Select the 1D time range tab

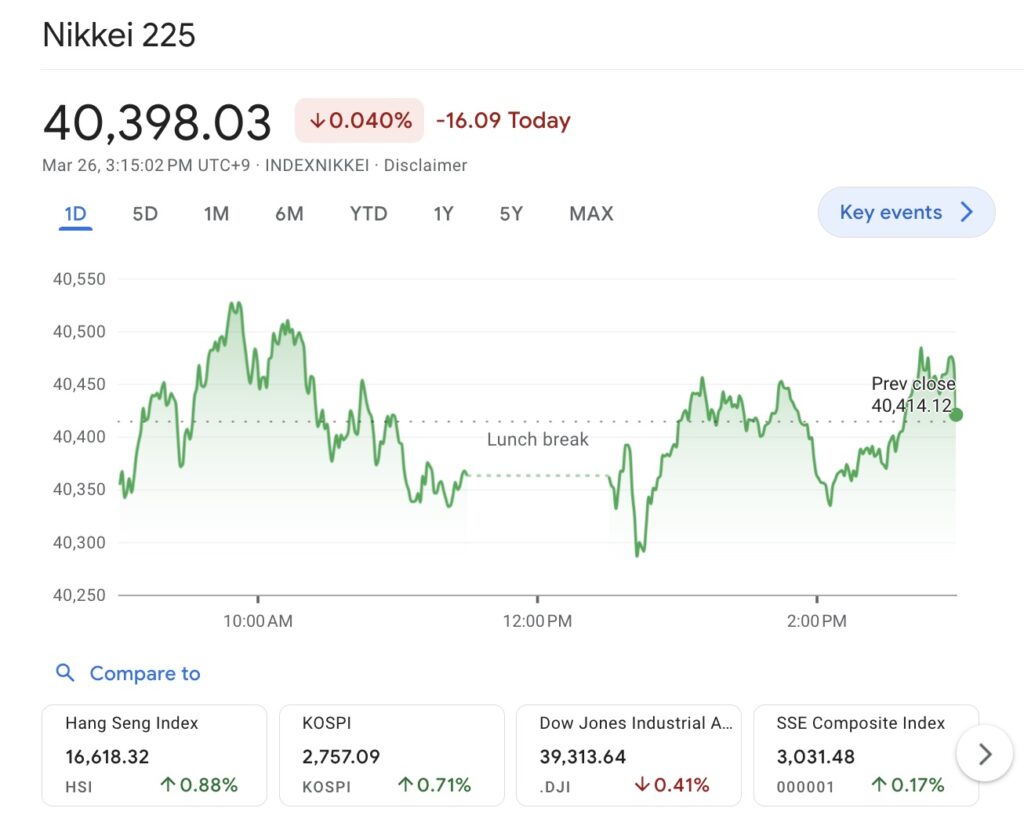[x=75, y=214]
